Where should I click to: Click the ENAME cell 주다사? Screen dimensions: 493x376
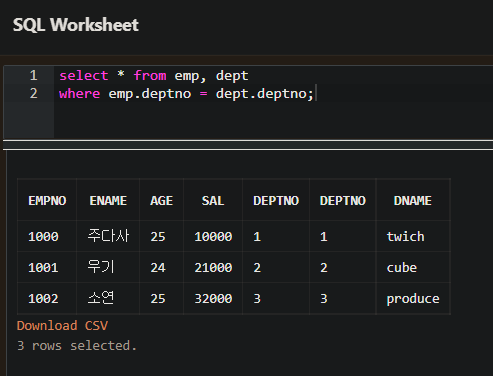coord(108,236)
